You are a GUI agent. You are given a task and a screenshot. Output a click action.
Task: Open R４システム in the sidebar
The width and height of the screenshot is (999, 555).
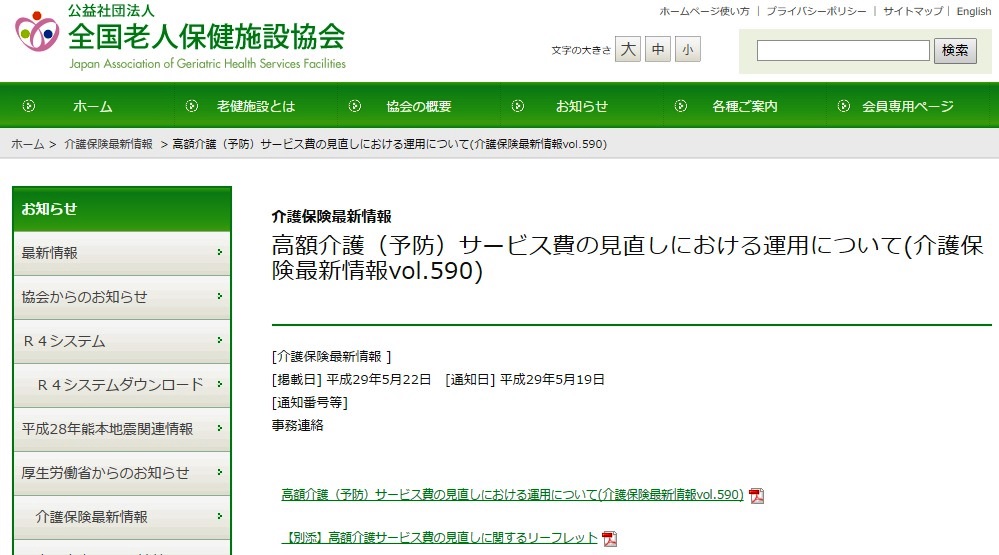coord(122,341)
